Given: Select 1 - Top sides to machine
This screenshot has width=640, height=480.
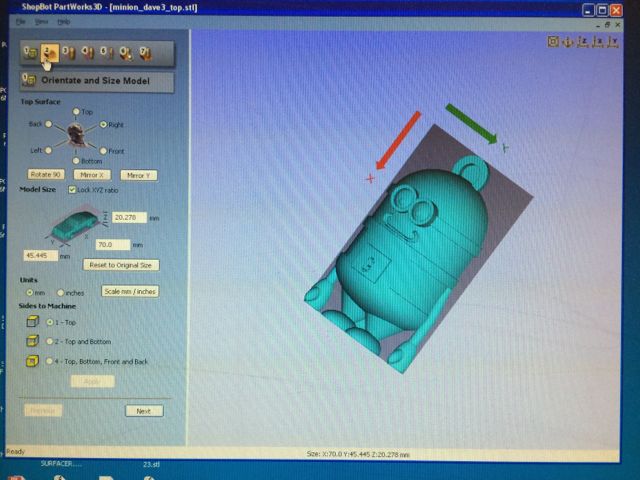Looking at the screenshot, I should 50,322.
